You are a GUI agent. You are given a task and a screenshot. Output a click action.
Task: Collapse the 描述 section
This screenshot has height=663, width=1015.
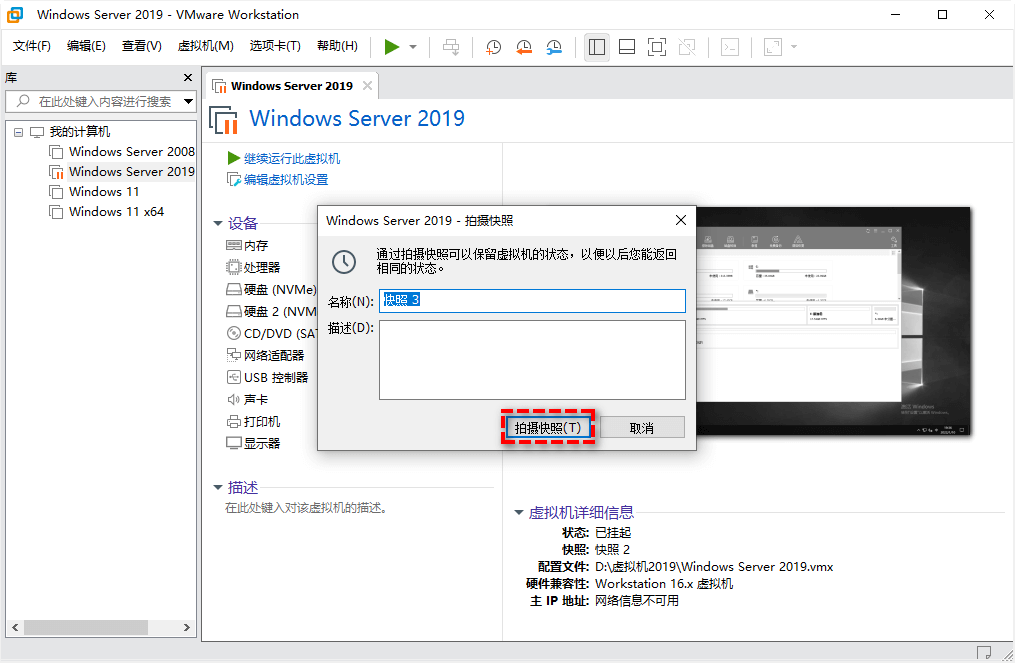[218, 488]
